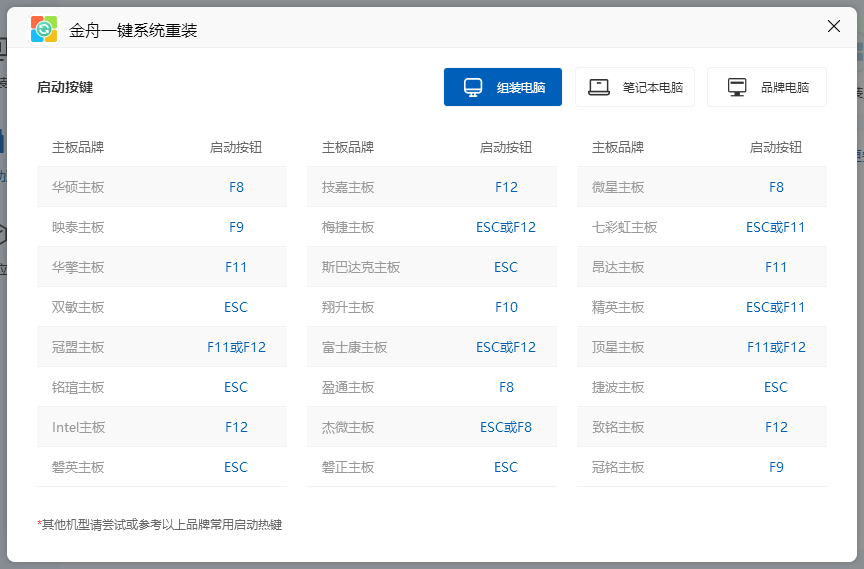Select the 微星主板 entry
864x569 pixels.
click(x=618, y=187)
